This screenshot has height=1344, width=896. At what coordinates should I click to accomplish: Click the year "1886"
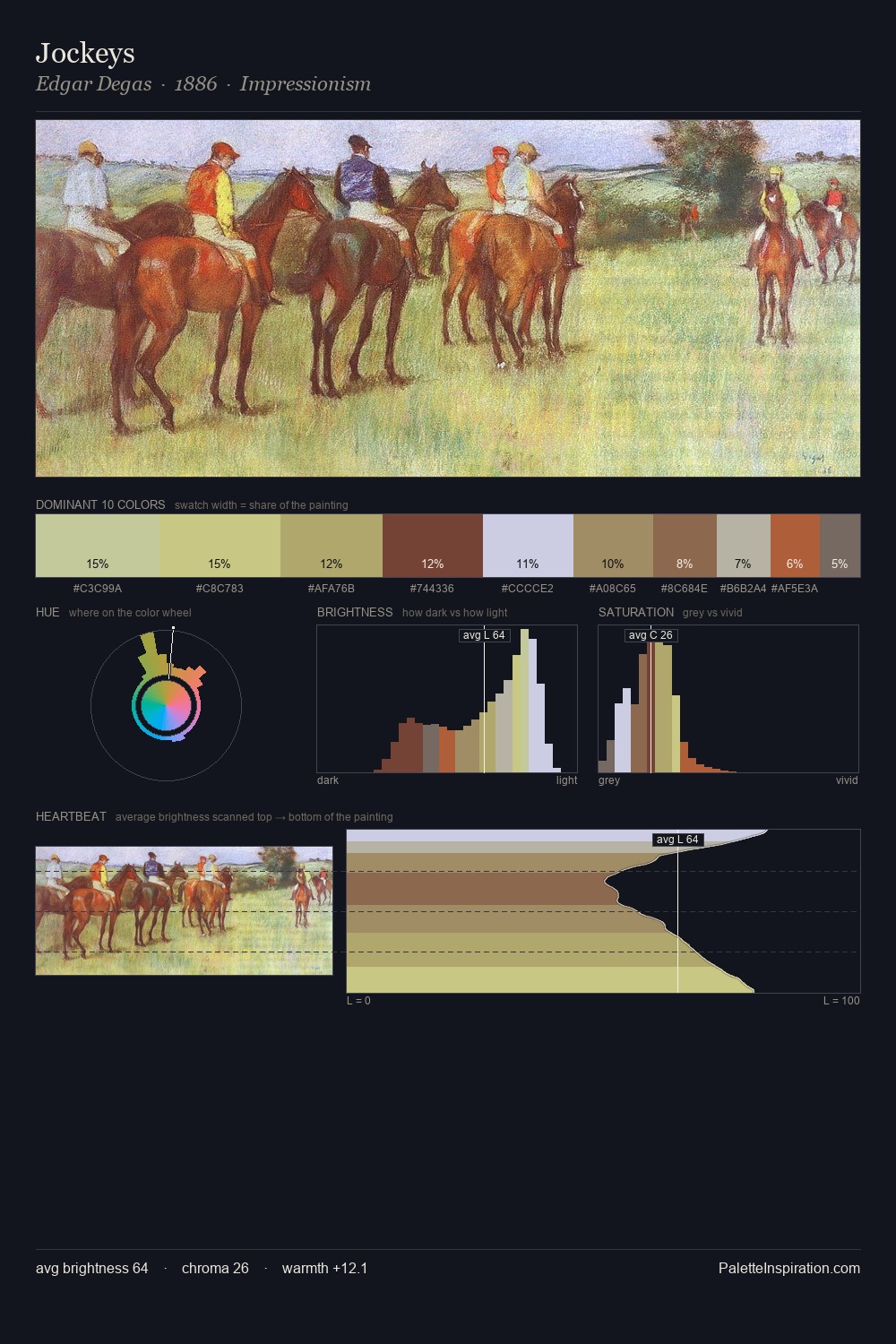tap(195, 84)
